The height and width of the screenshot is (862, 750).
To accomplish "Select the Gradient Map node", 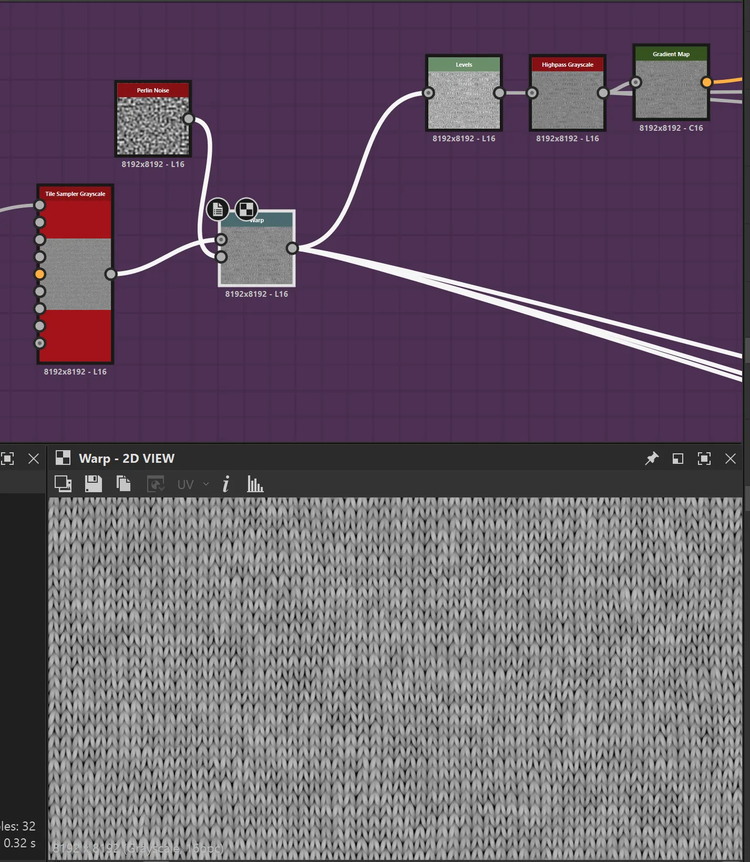I will coord(671,88).
